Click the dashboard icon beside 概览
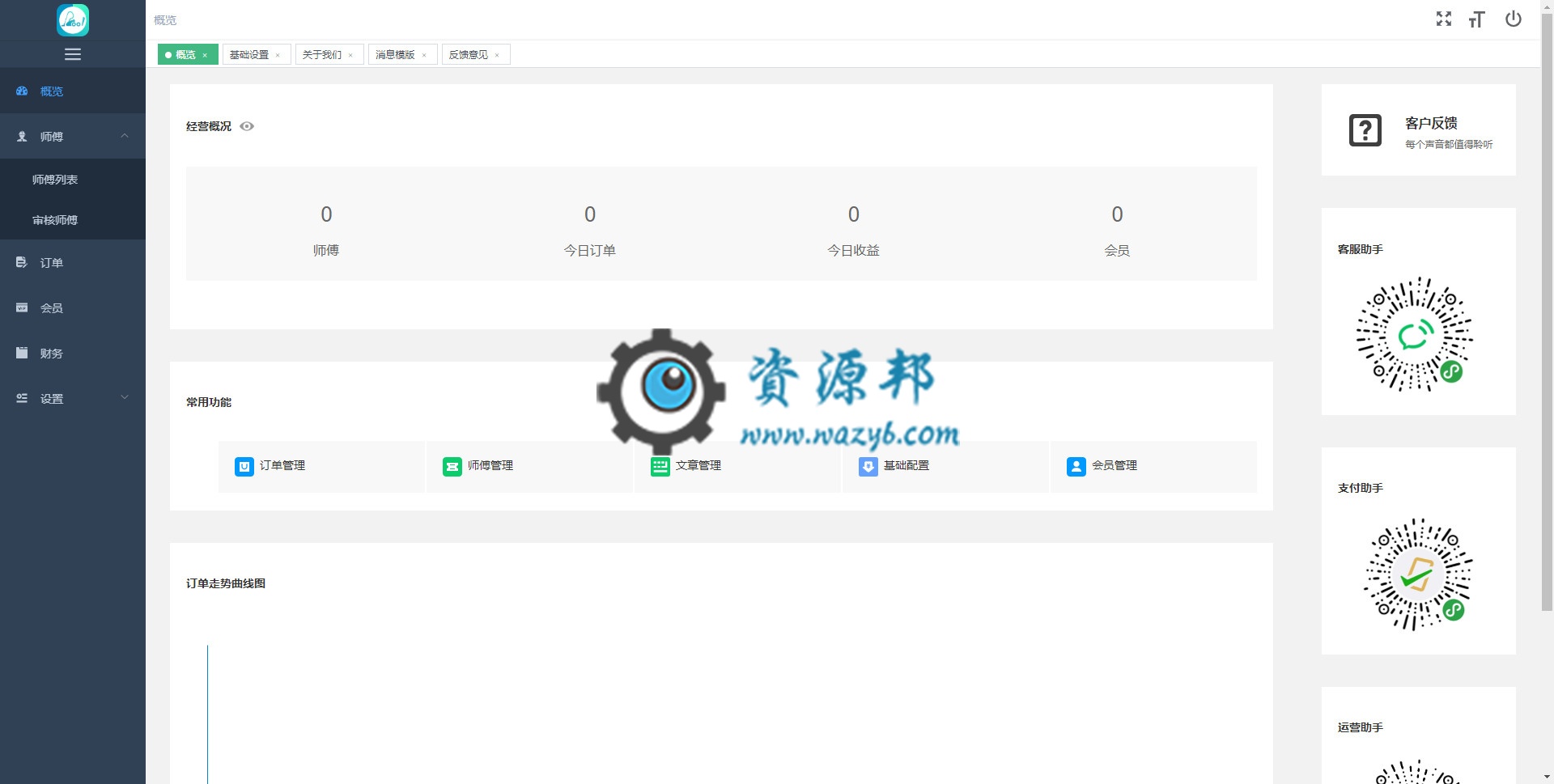The height and width of the screenshot is (784, 1554). (x=22, y=91)
